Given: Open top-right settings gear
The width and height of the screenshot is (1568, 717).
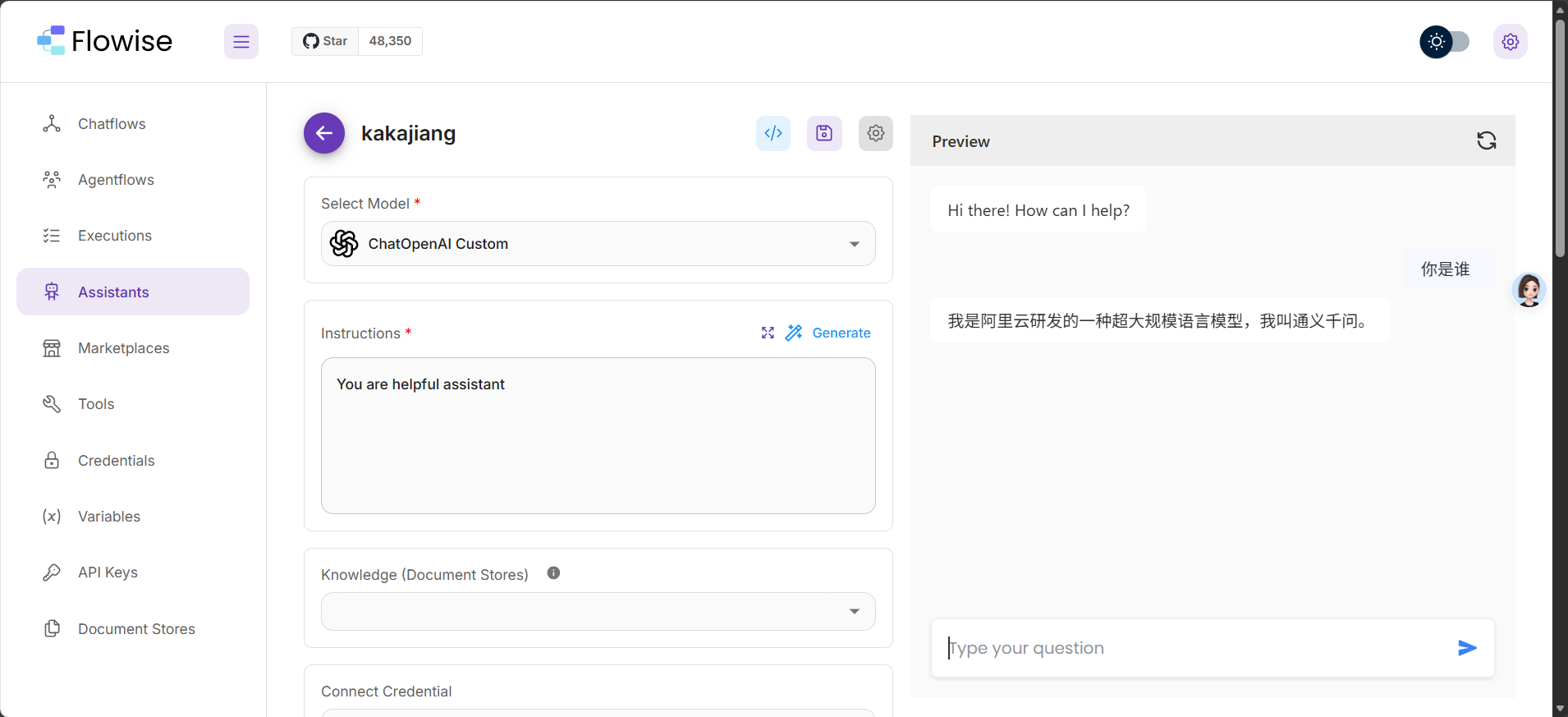Looking at the screenshot, I should click(x=1511, y=42).
